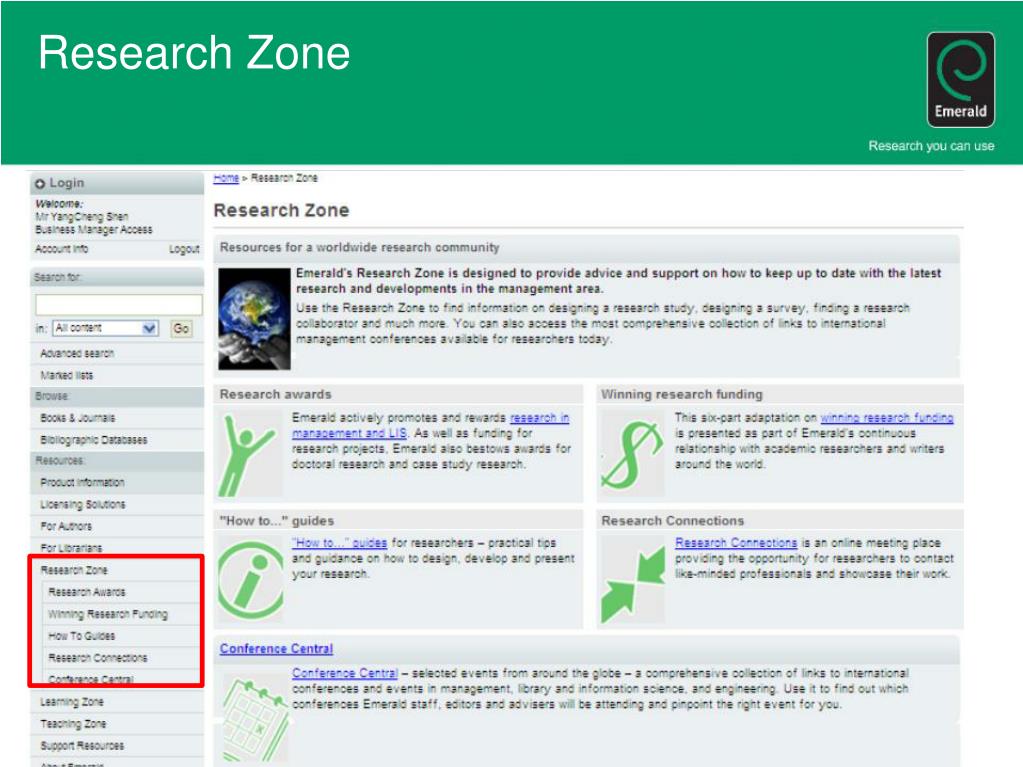1023x767 pixels.
Task: Click the Login plus icon
Action: coord(40,184)
